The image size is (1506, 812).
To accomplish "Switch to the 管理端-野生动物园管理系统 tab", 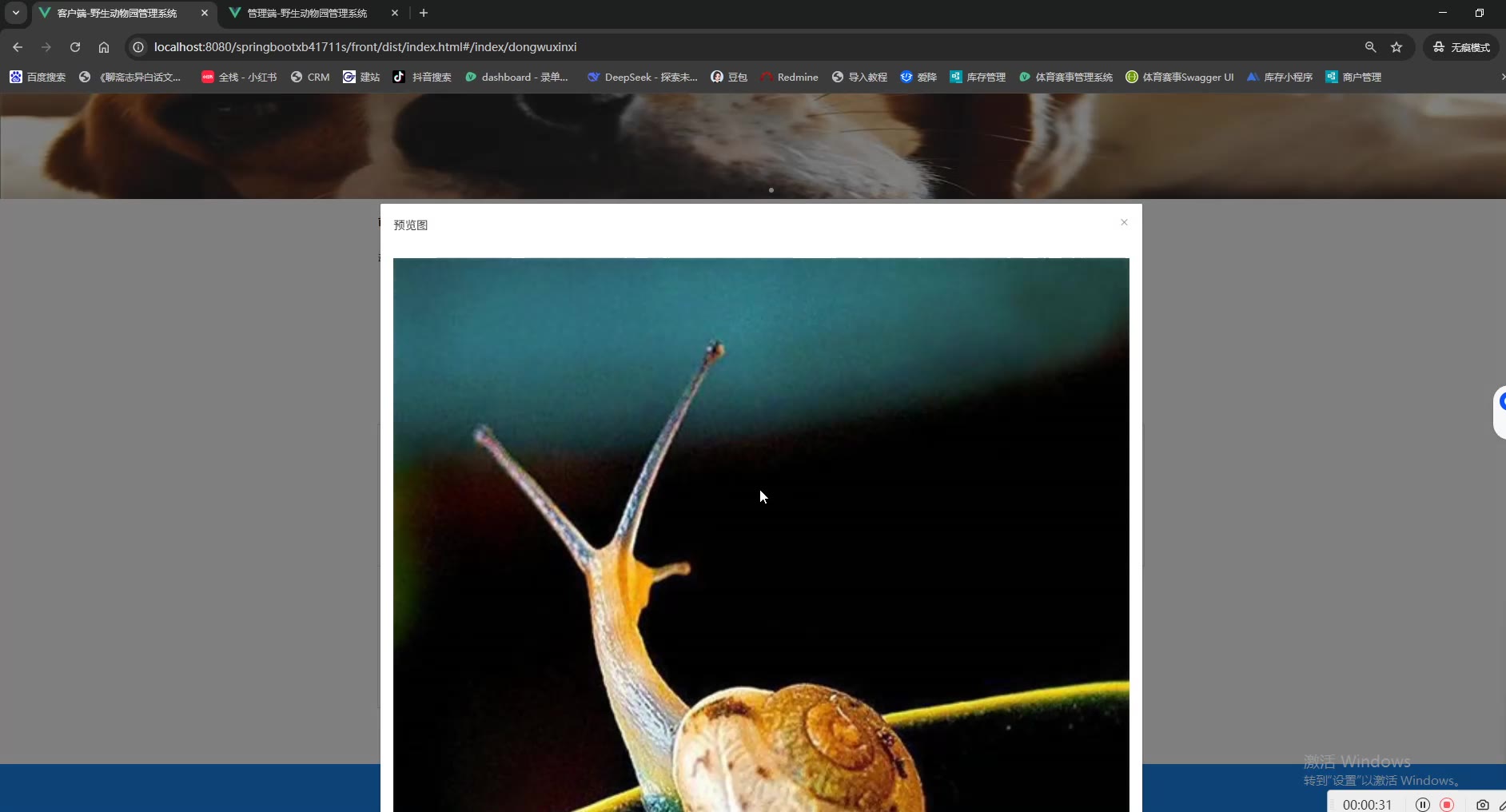I will [x=307, y=14].
